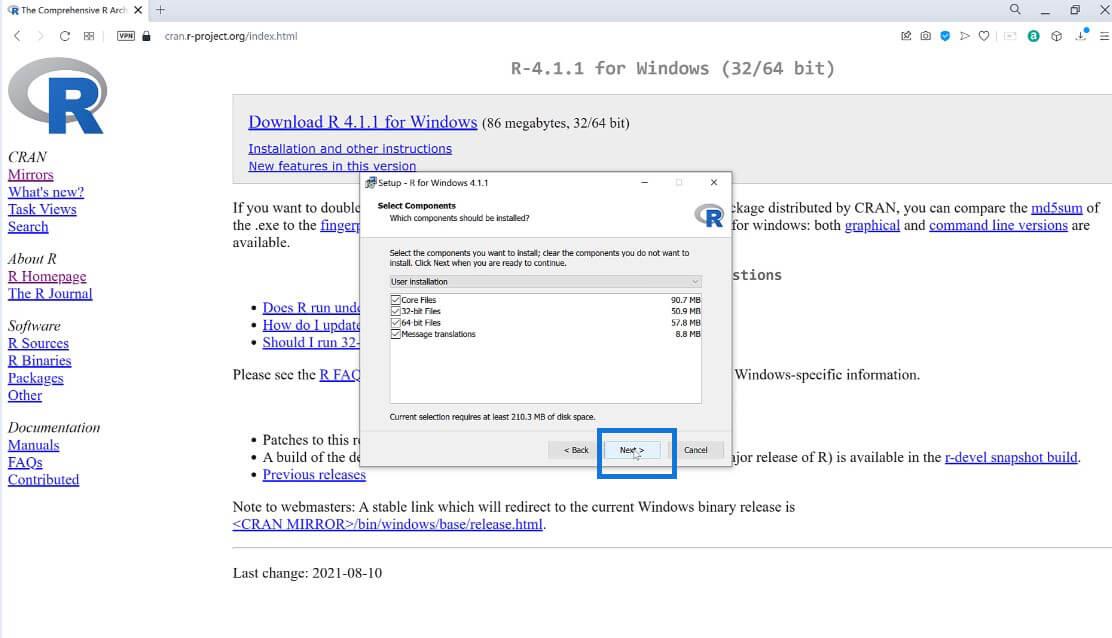This screenshot has width=1112, height=638.
Task: Open the Manuals documentation link
Action: click(x=33, y=445)
